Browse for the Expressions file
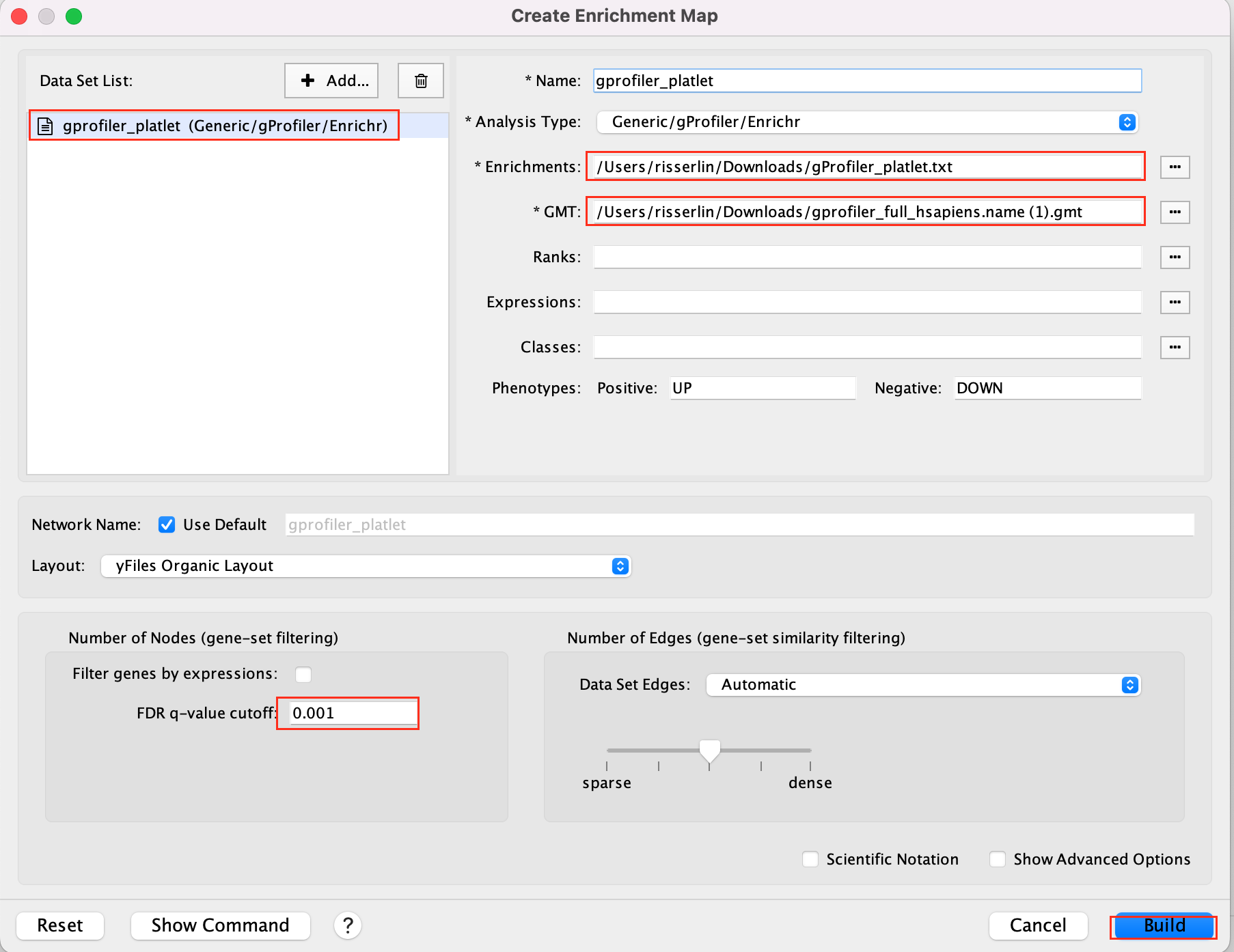 pyautogui.click(x=1175, y=303)
